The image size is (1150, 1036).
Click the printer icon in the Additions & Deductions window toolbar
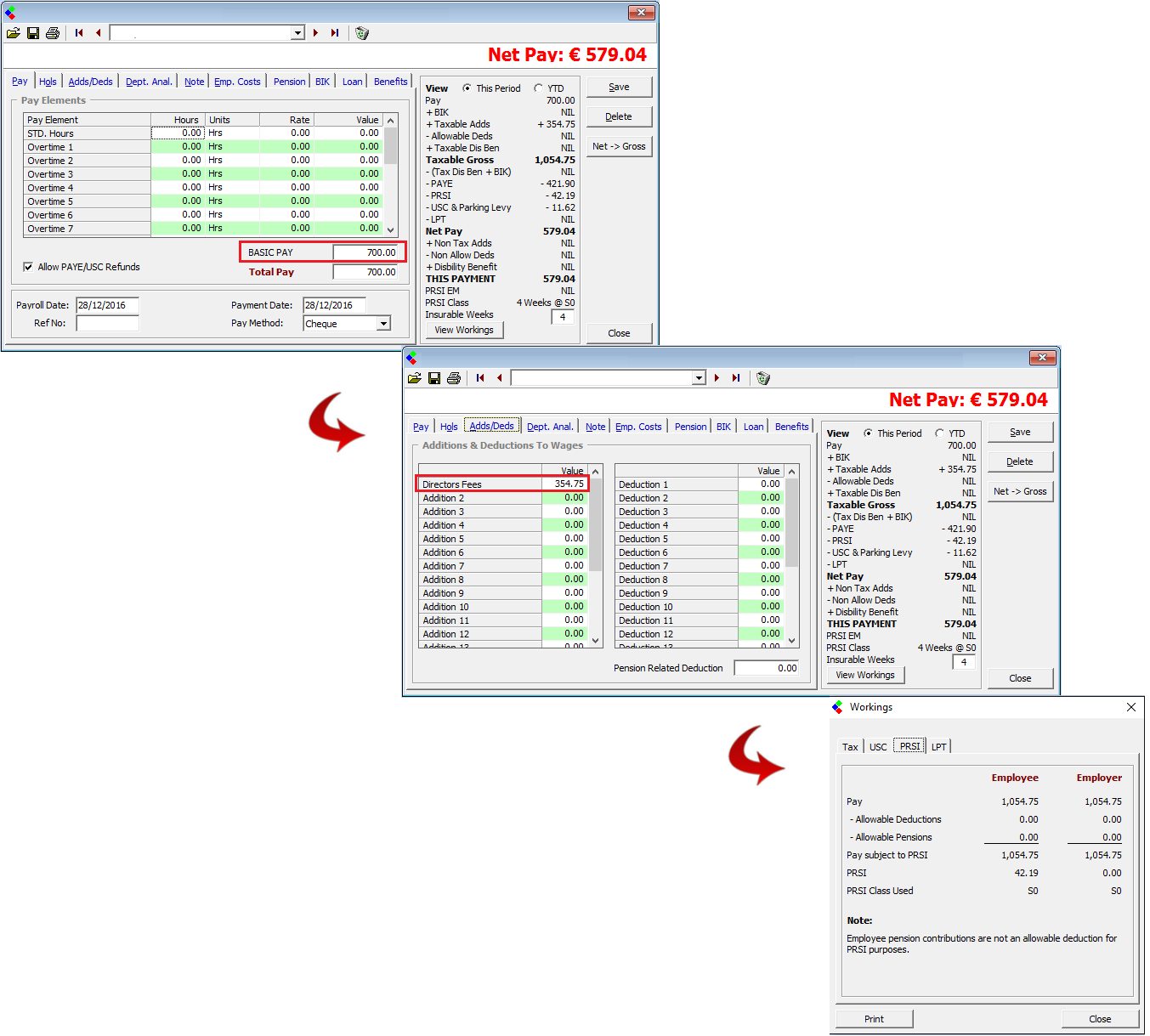coord(454,378)
